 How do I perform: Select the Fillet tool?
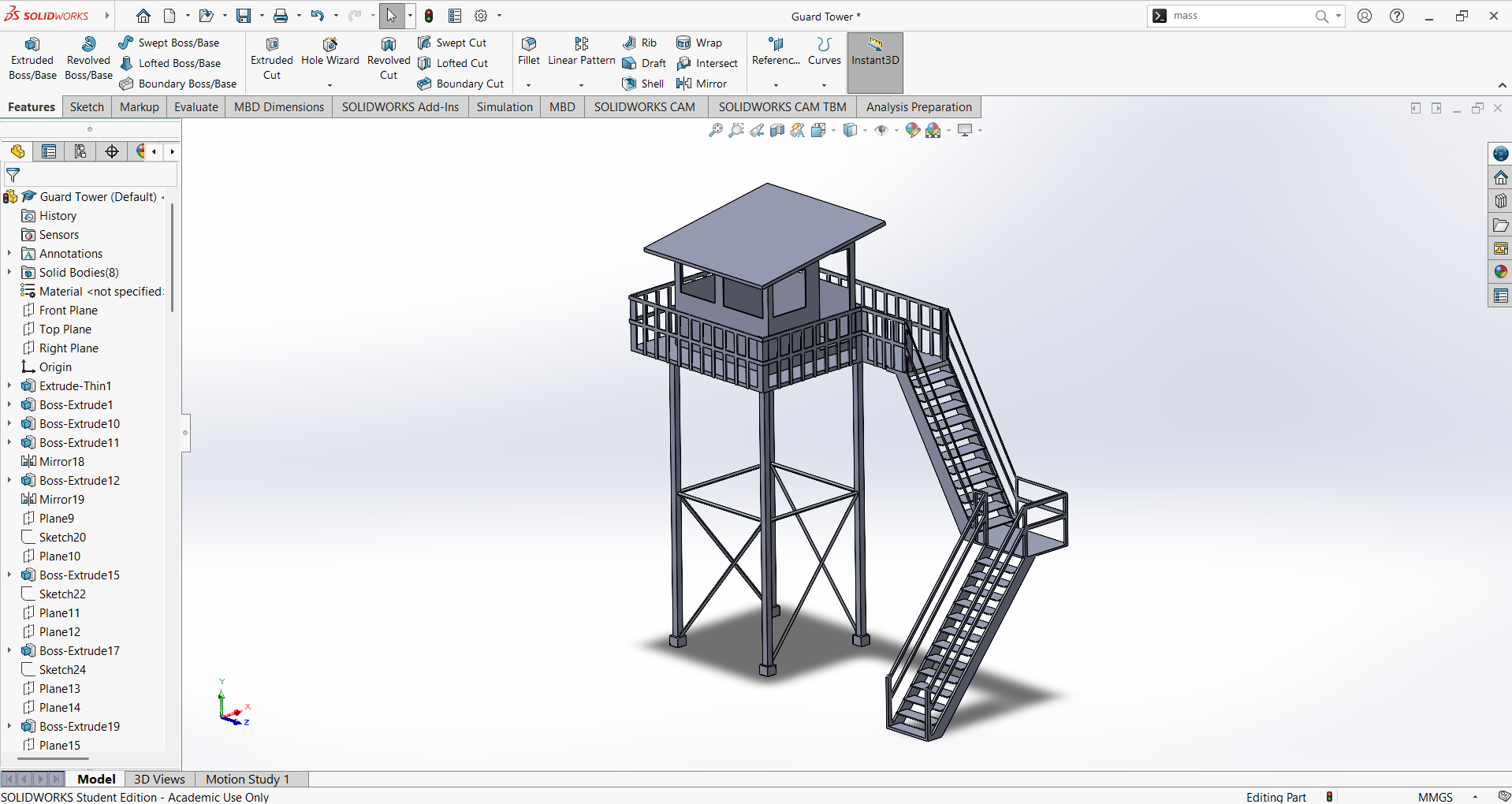[529, 51]
